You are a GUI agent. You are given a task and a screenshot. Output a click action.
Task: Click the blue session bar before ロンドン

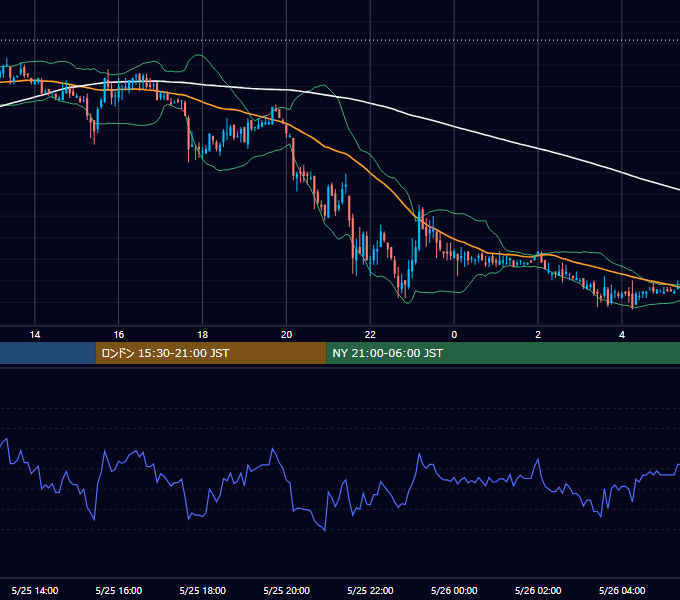(48, 353)
